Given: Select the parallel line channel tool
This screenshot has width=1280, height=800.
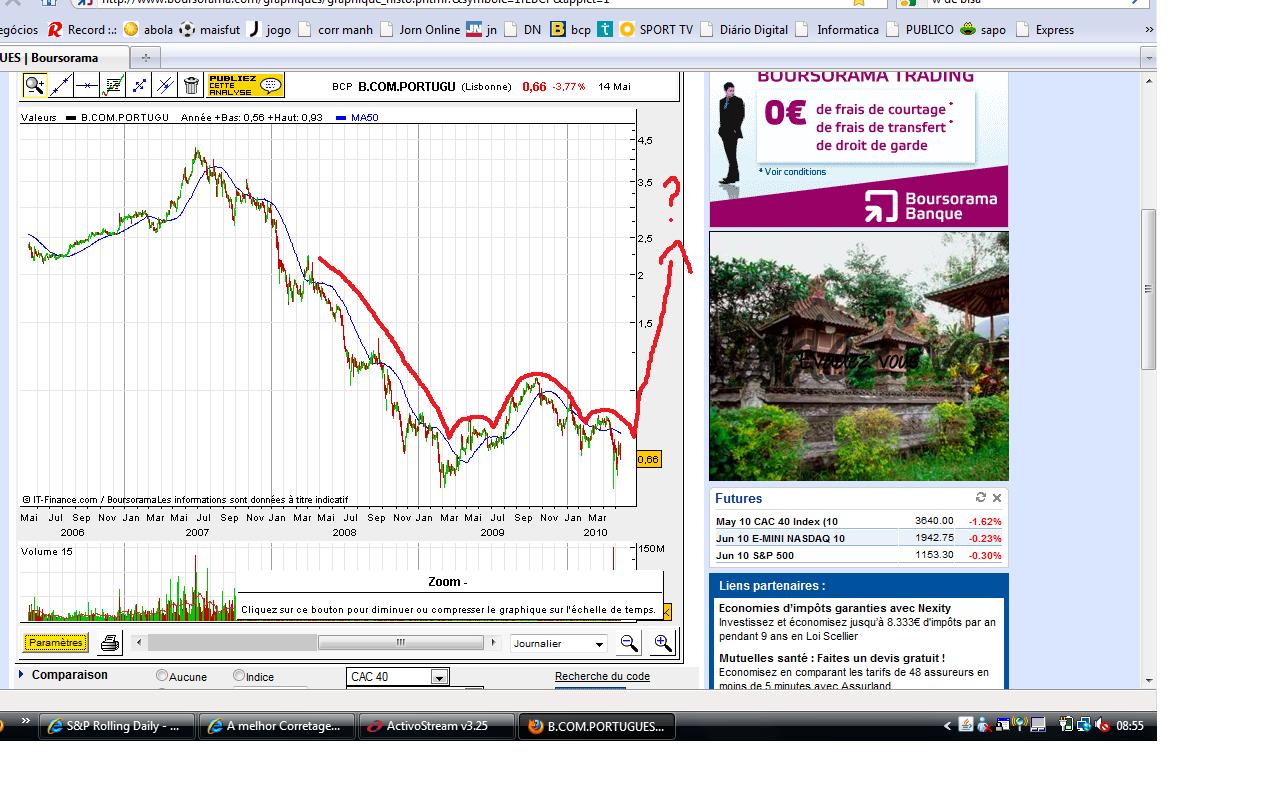Looking at the screenshot, I should (165, 85).
